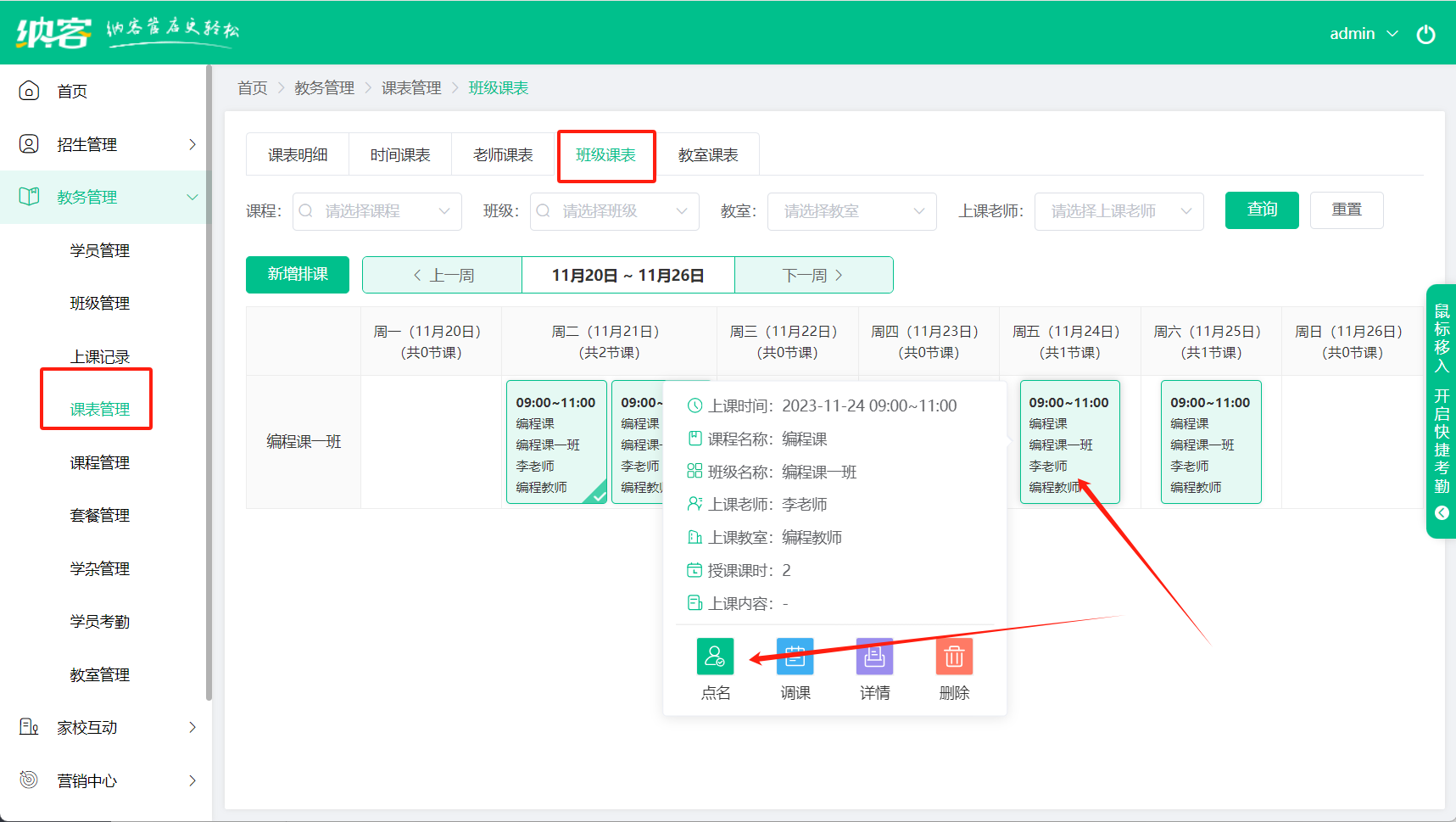Open the 请选择班级 class dropdown
1456x822 pixels.
[x=615, y=211]
